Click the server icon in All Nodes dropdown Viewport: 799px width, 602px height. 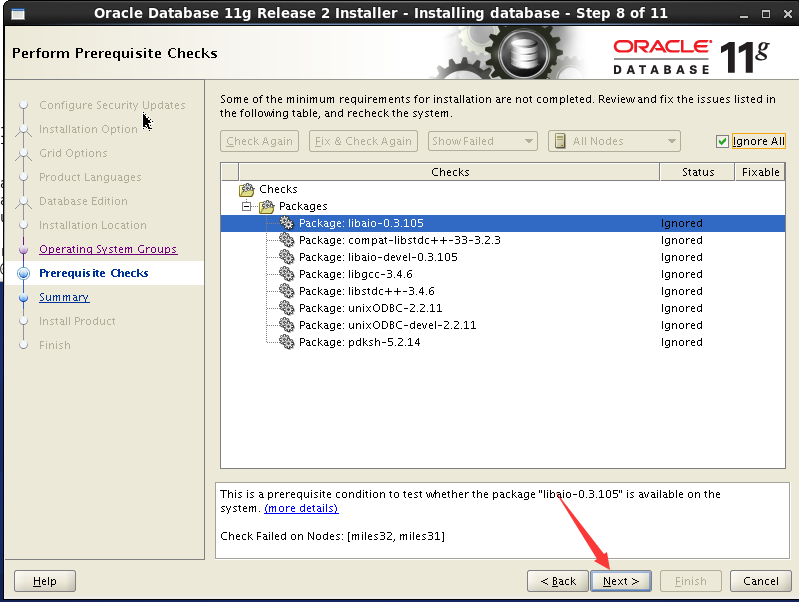coord(560,141)
